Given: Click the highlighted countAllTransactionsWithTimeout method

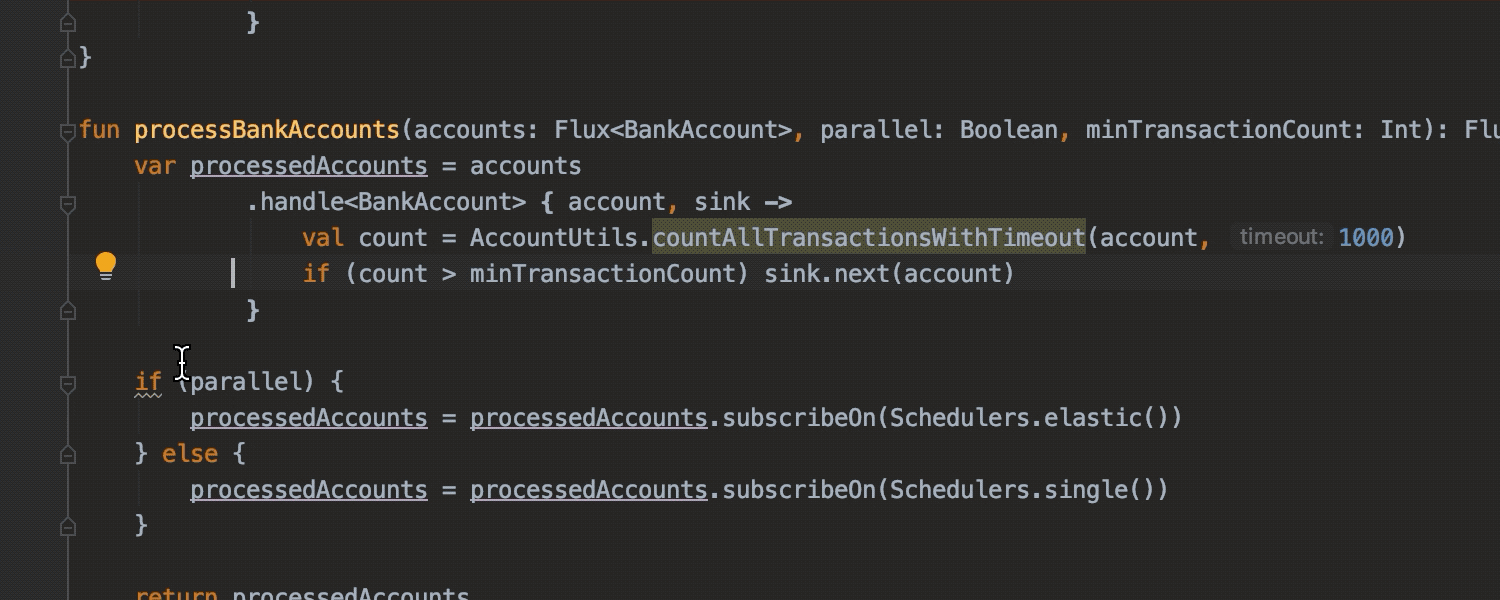Looking at the screenshot, I should click(869, 237).
